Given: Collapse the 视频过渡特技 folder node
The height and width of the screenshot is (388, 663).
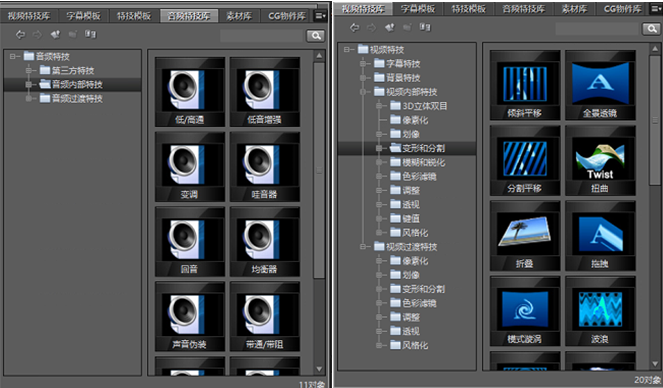Looking at the screenshot, I should [363, 246].
